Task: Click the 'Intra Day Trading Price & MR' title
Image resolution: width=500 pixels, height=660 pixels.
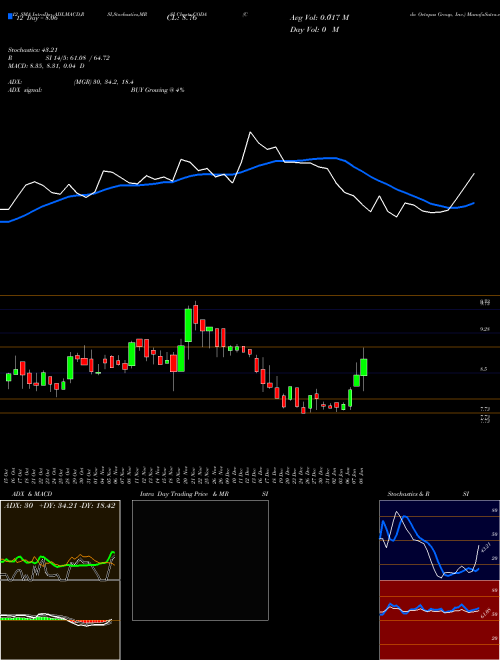Action: pos(185,494)
